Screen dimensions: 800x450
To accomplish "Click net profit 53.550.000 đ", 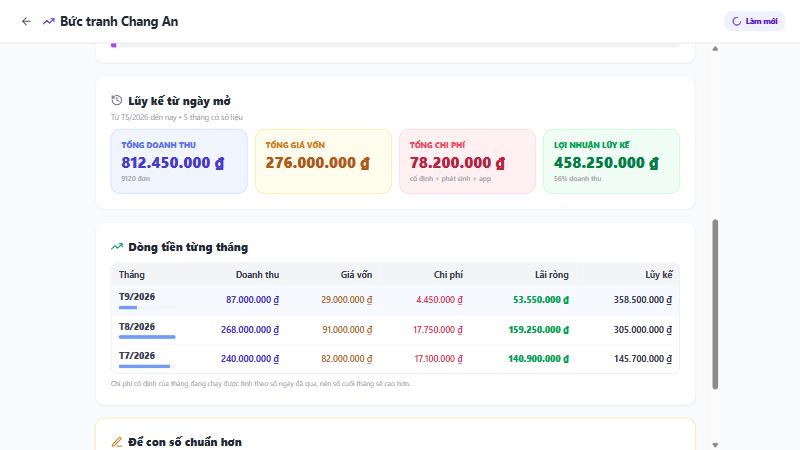I will coord(541,299).
